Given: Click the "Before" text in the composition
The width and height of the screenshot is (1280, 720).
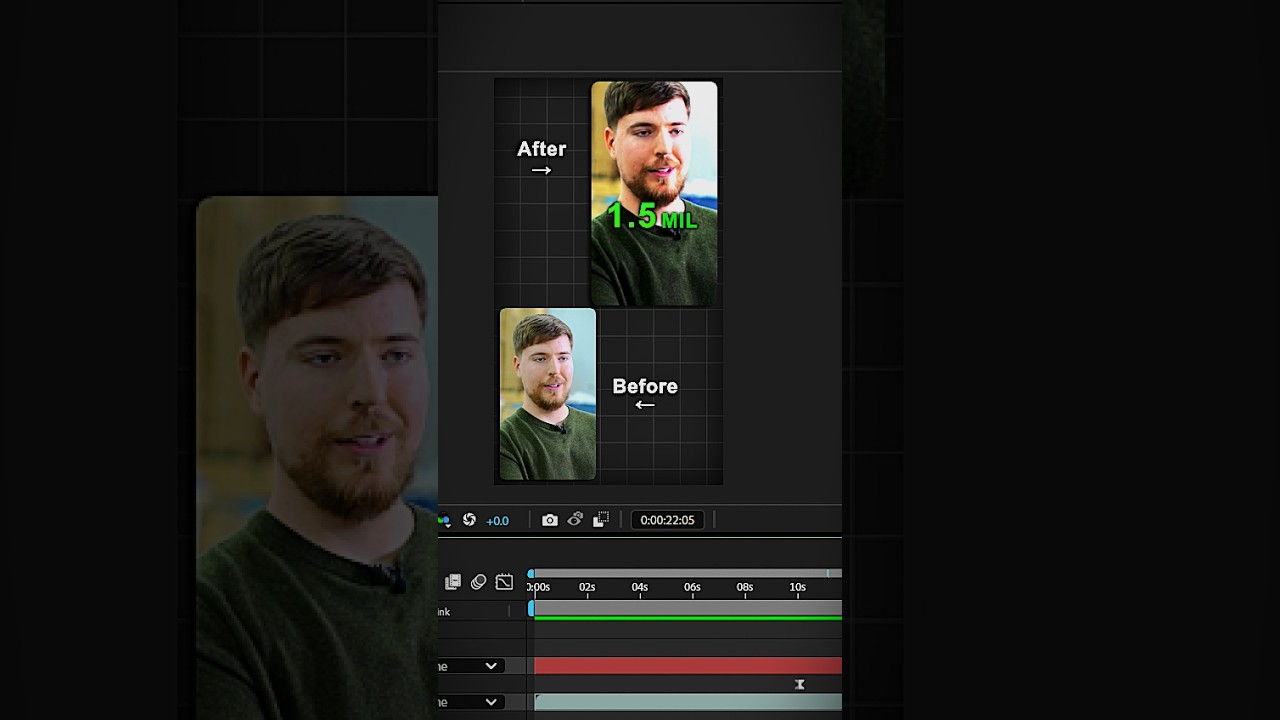Looking at the screenshot, I should [645, 386].
